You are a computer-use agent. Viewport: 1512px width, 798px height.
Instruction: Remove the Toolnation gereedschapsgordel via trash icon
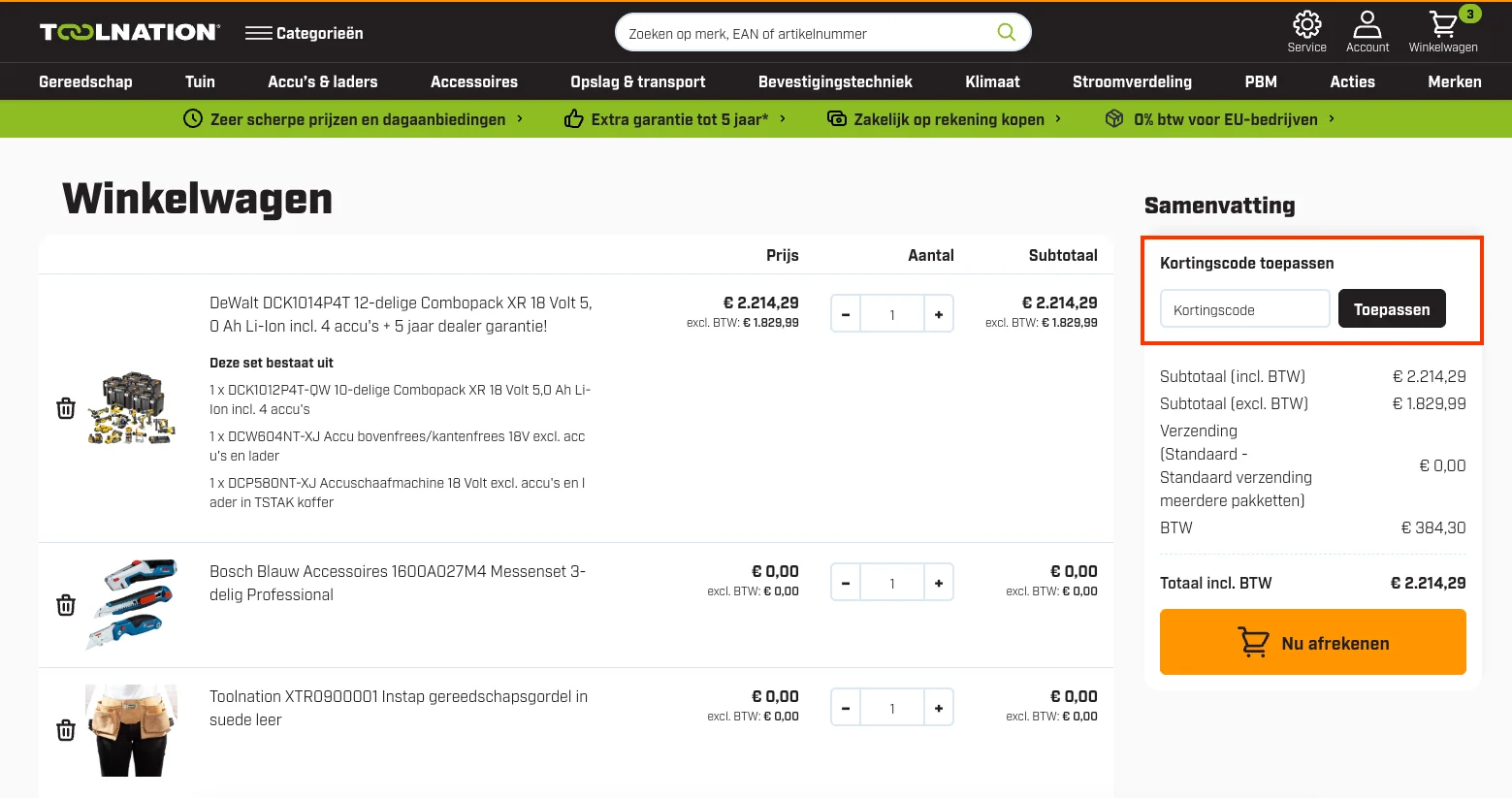point(66,730)
